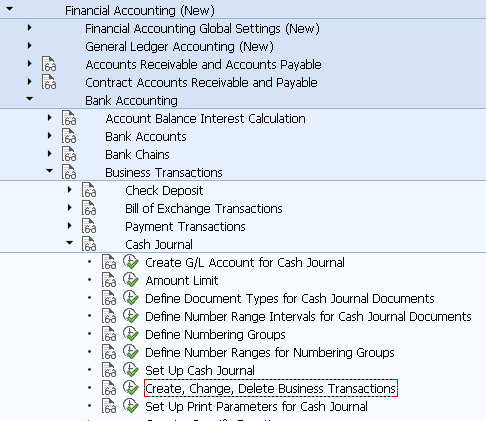486x421 pixels.
Task: Select General Ledger Accounting (New) entry
Action: pos(179,47)
